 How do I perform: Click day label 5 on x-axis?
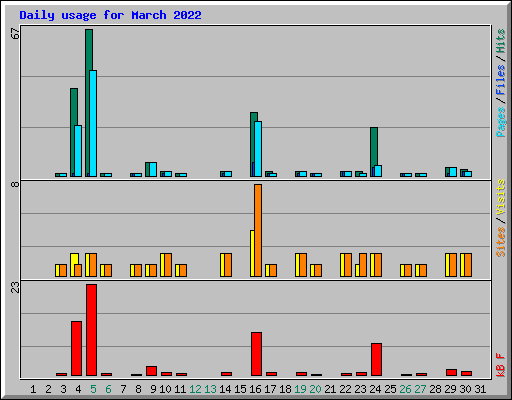[x=93, y=389]
